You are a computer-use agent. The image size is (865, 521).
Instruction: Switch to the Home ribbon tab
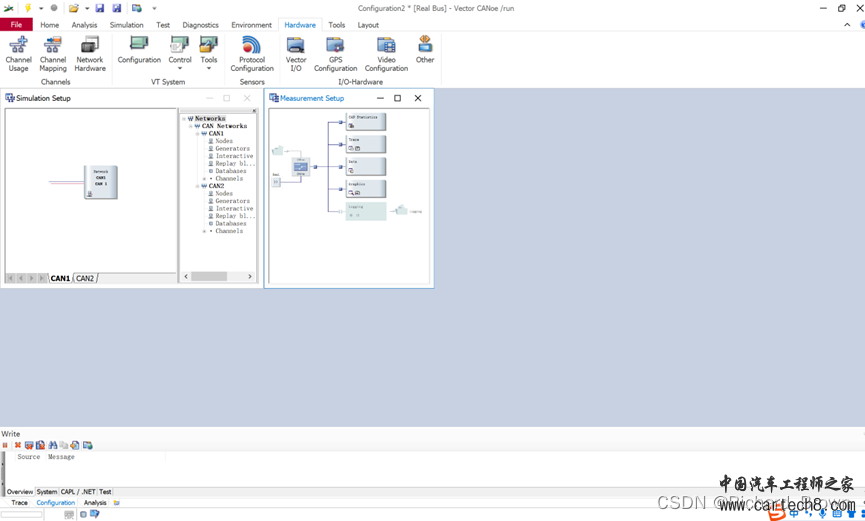[50, 25]
